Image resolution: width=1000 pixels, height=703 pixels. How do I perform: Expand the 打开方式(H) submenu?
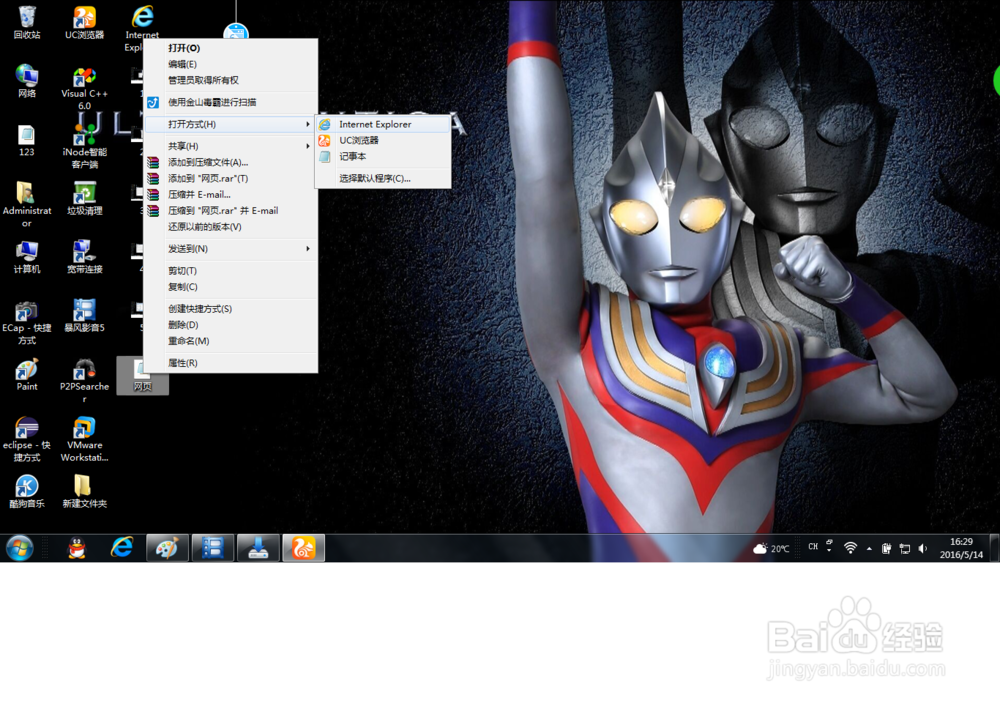(x=231, y=124)
